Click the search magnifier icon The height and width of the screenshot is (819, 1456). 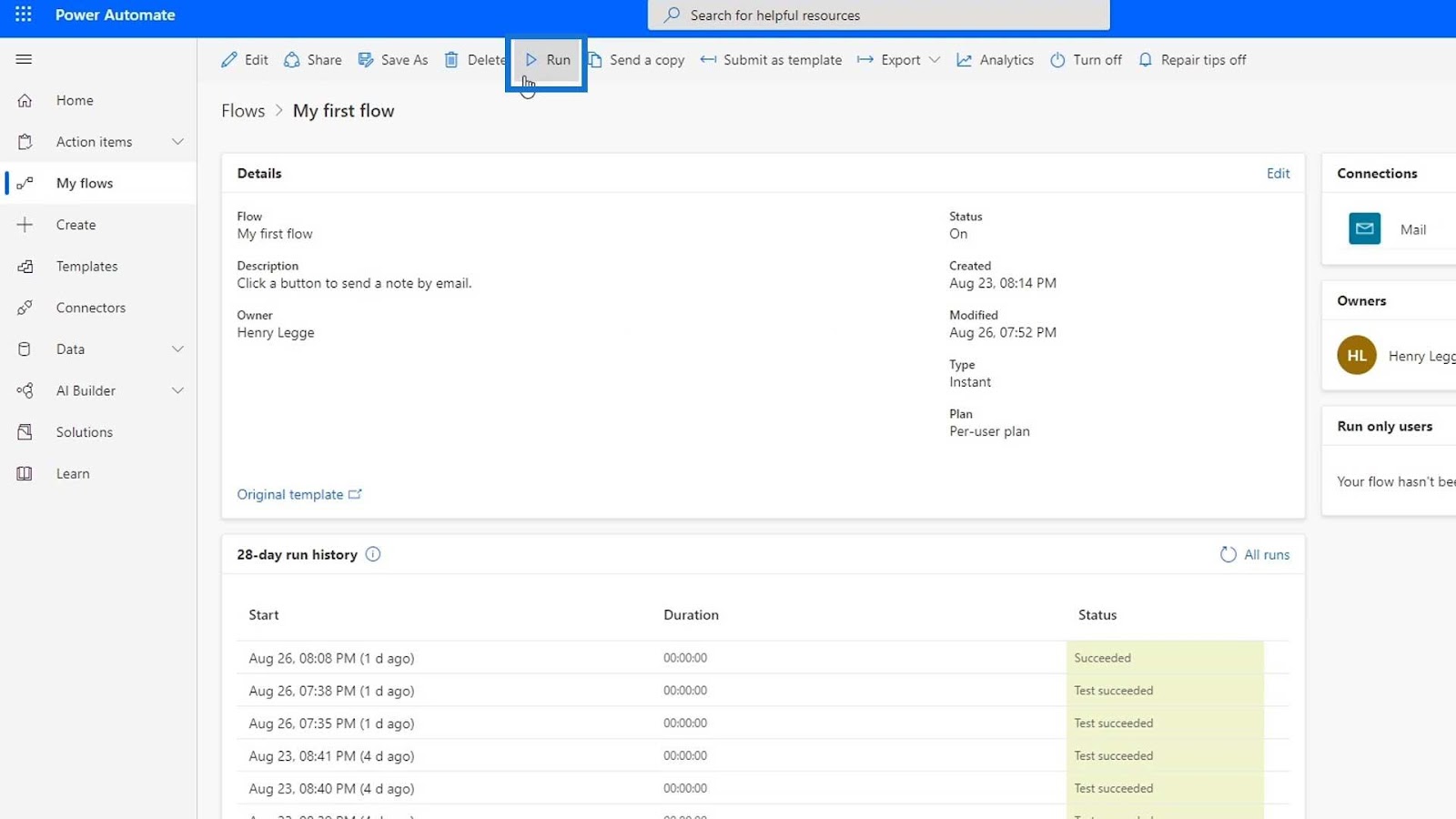(x=672, y=15)
